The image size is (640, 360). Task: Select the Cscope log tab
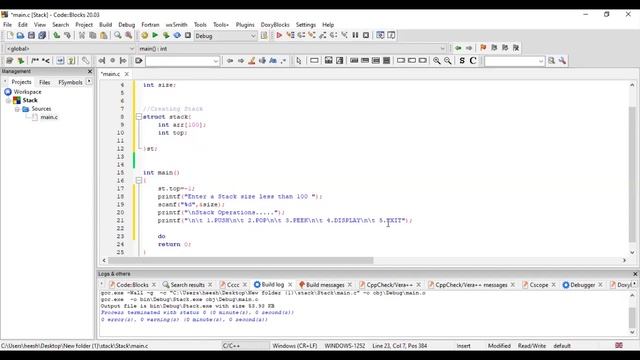(x=538, y=284)
